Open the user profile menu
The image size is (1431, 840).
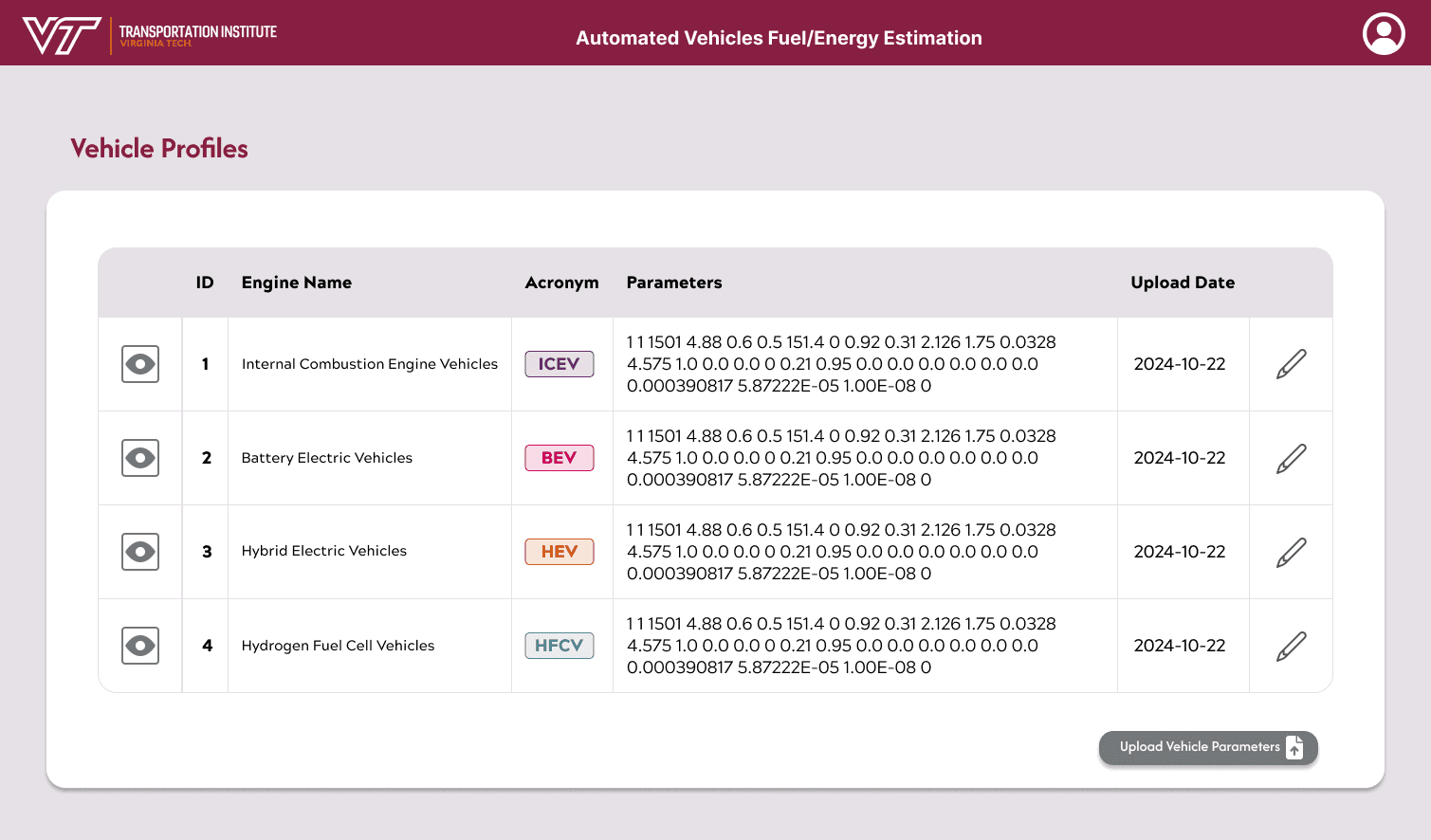point(1383,33)
